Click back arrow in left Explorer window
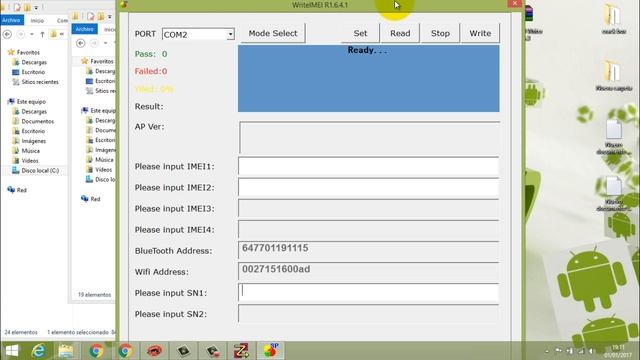The image size is (640, 360). tap(7, 34)
